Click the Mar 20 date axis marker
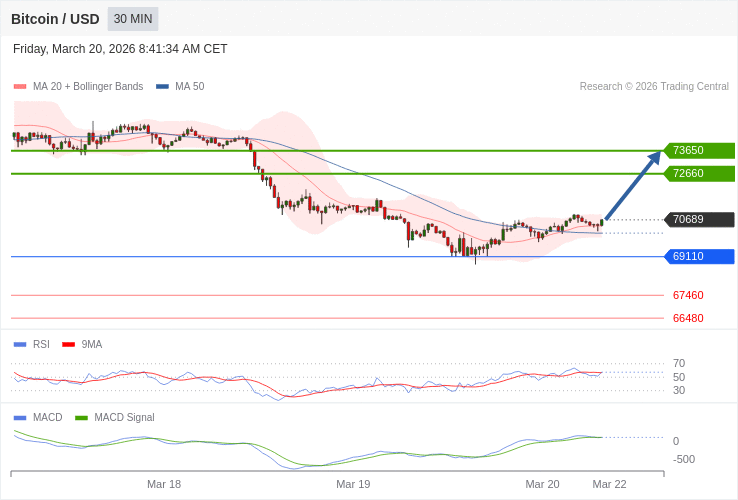Image resolution: width=738 pixels, height=500 pixels. pos(542,484)
